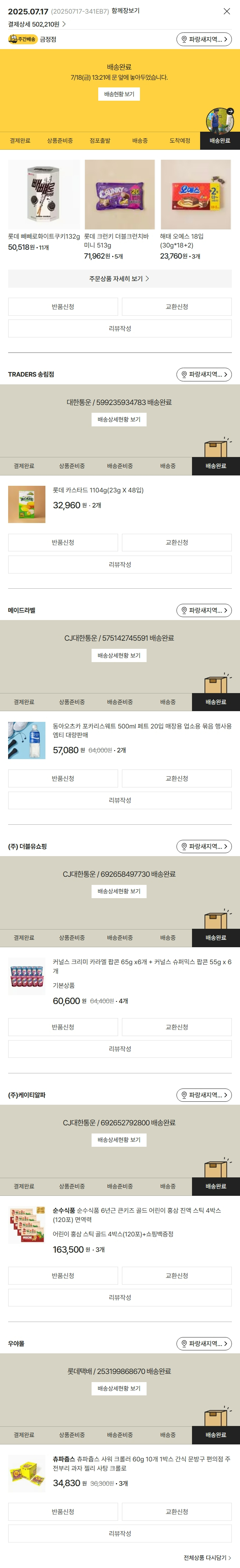
Task: Open 파랑새지역 address for 금정점
Action: [x=204, y=39]
